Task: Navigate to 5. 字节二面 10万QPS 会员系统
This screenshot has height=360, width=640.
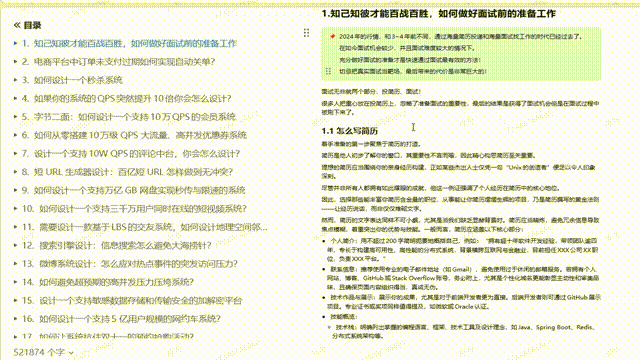Action: coord(129,117)
